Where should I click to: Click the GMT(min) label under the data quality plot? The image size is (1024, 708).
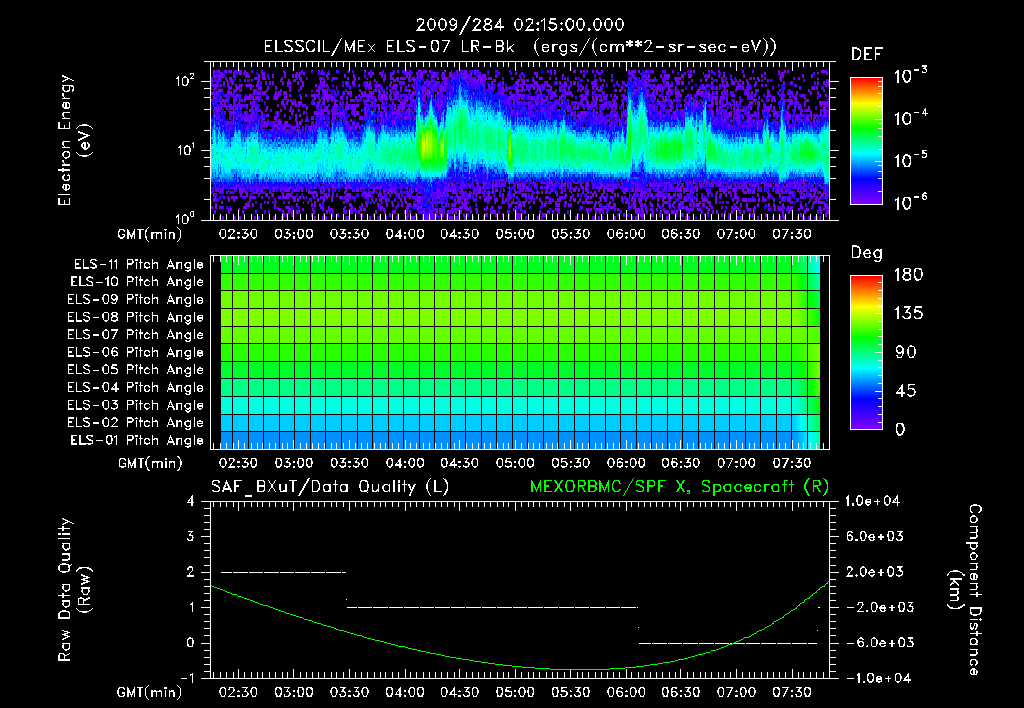pos(150,693)
